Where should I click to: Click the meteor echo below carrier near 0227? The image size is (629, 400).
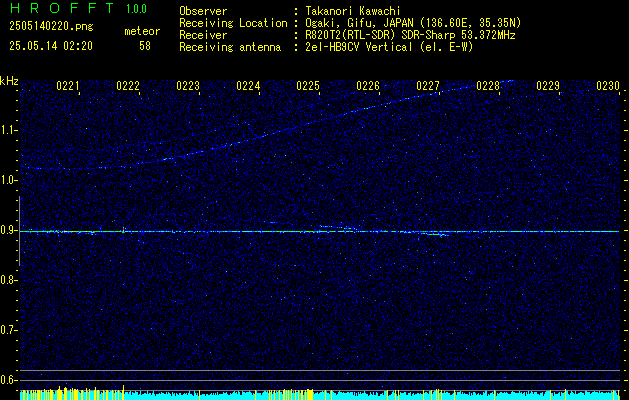click(x=435, y=235)
